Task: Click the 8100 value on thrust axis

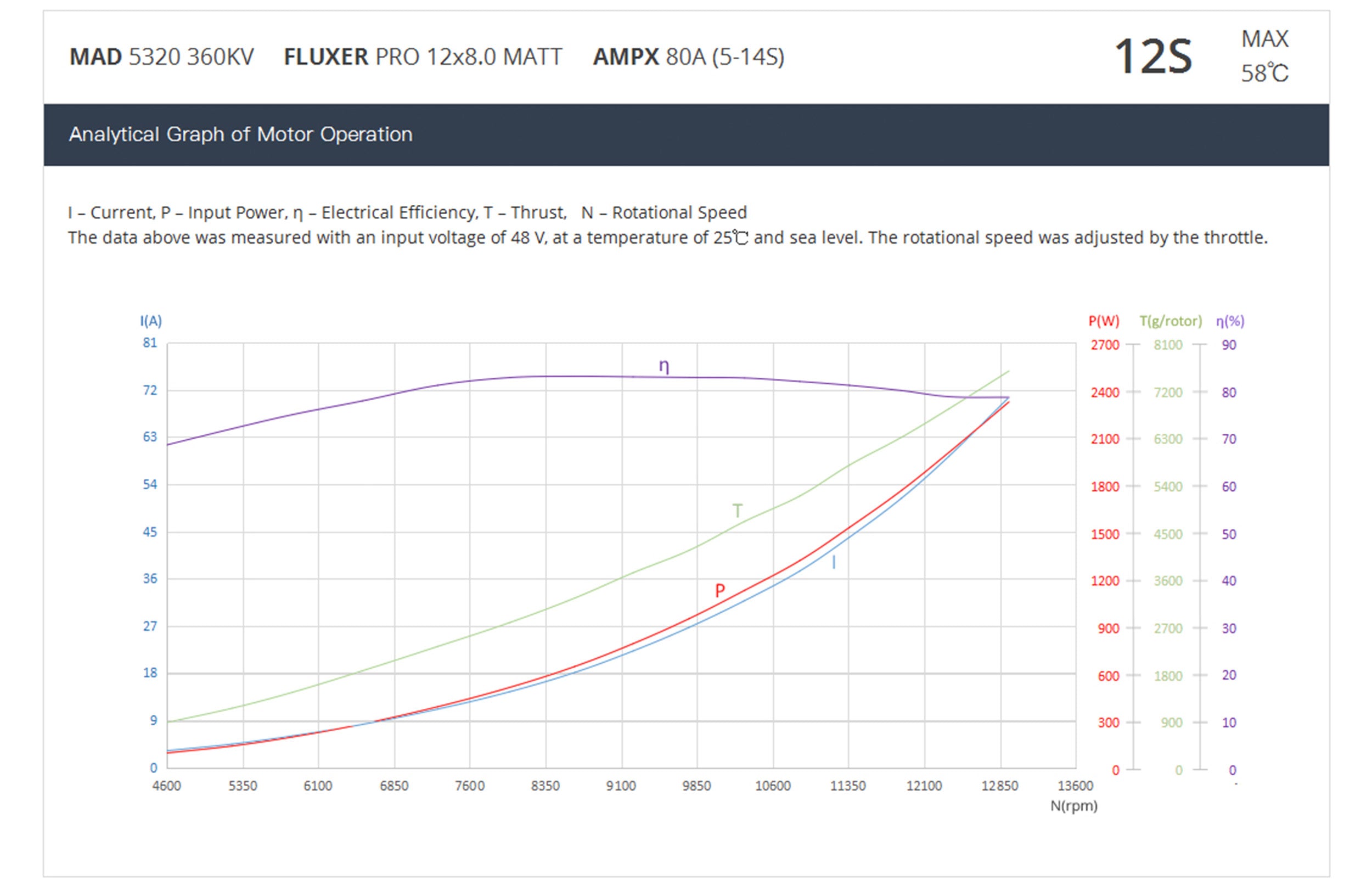Action: [x=1168, y=345]
